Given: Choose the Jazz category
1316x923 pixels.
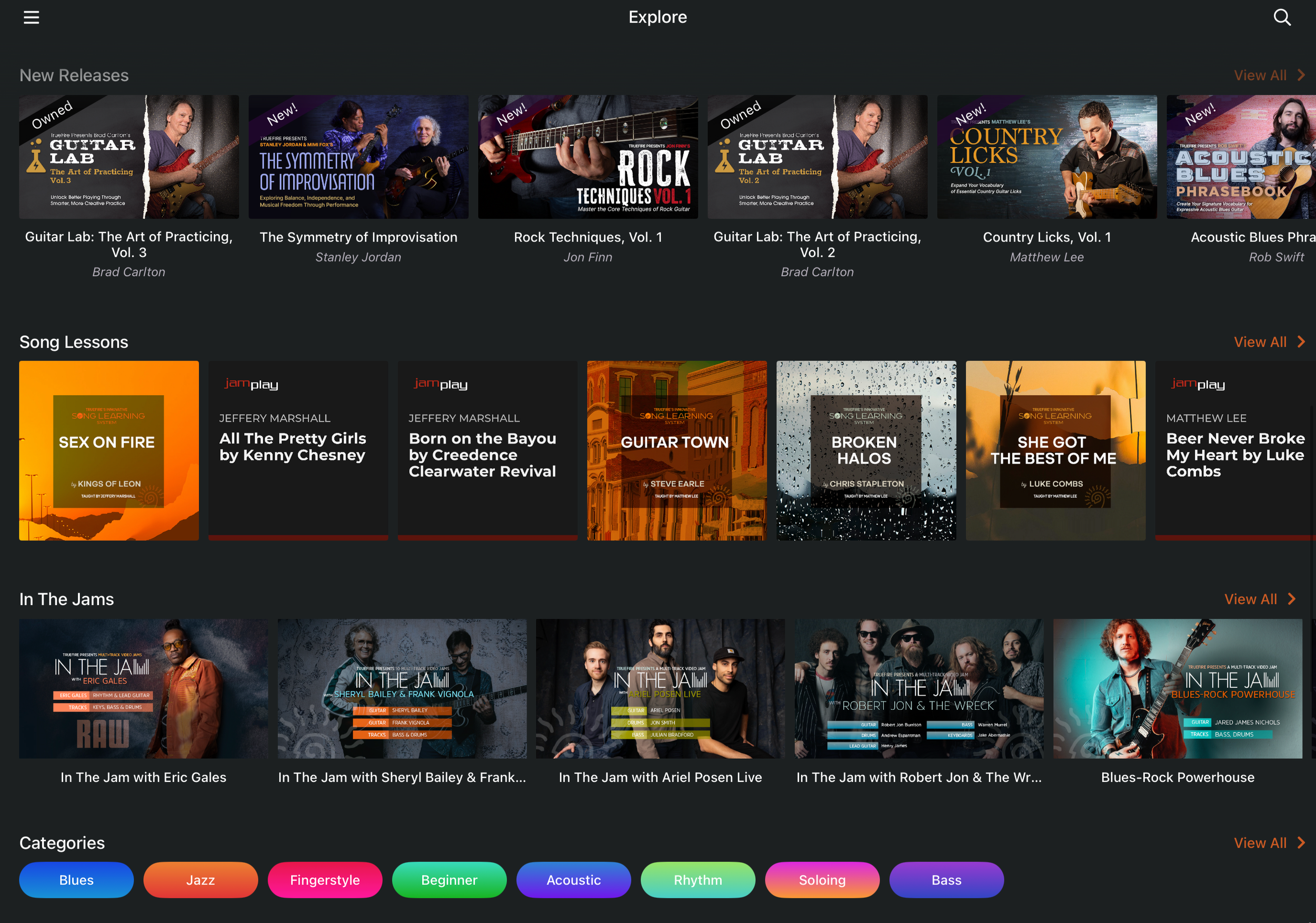Looking at the screenshot, I should 201,880.
